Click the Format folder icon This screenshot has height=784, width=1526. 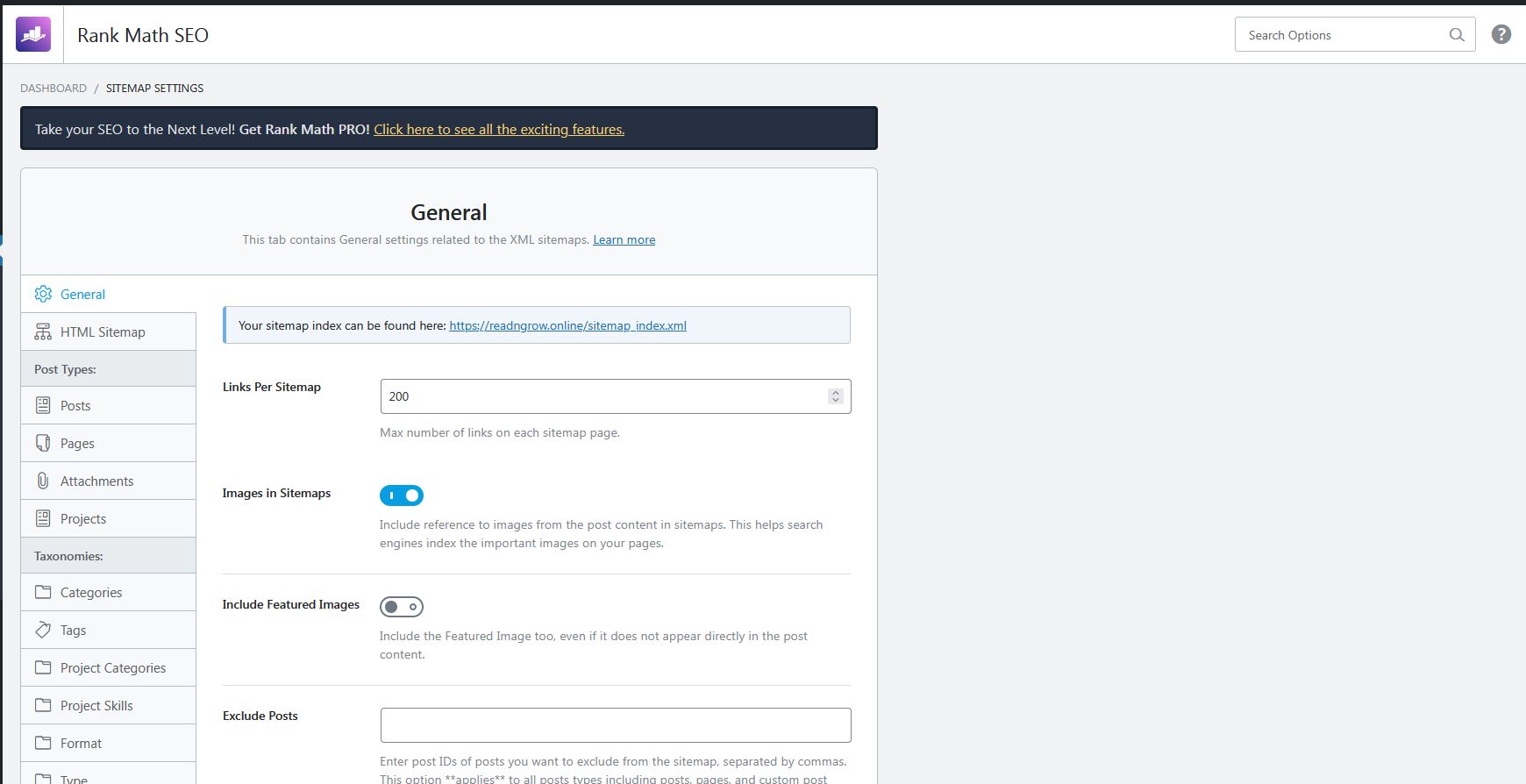pos(43,743)
